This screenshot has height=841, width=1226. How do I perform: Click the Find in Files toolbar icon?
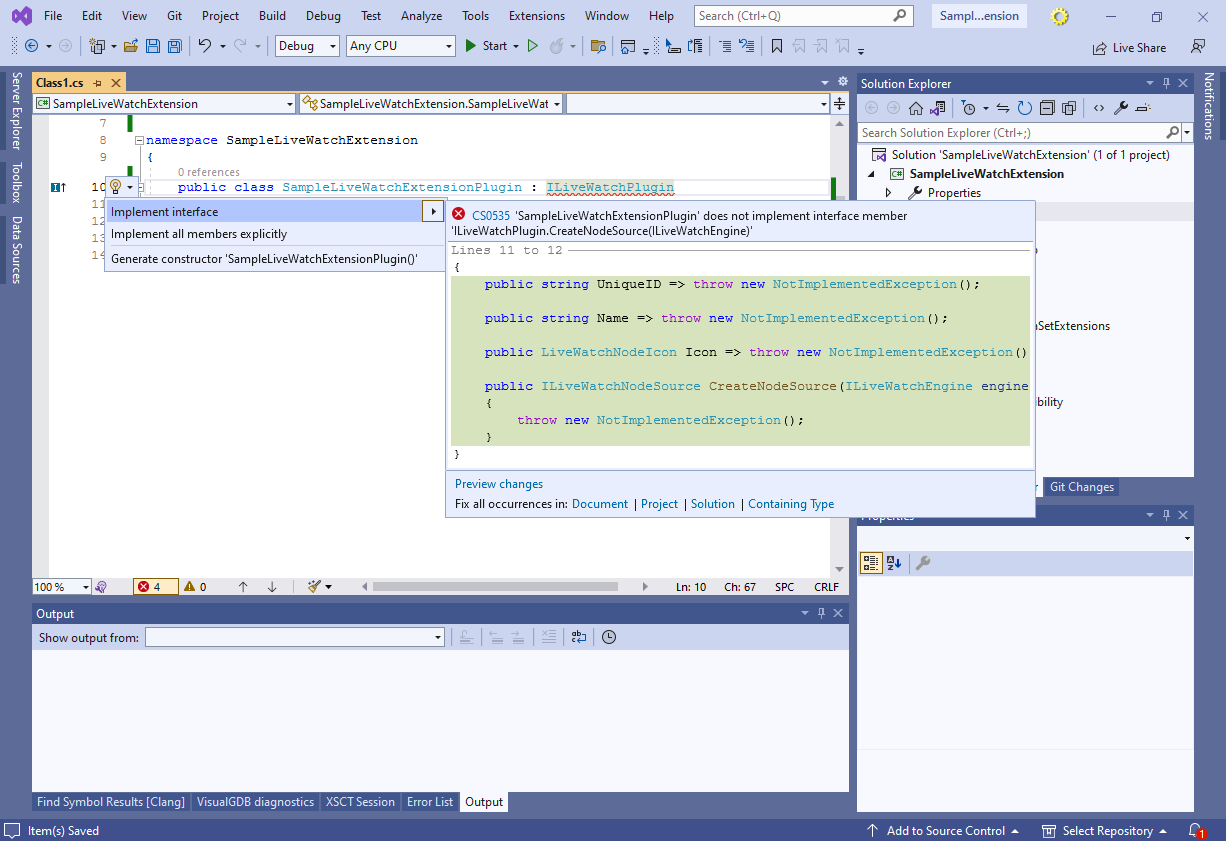click(598, 46)
